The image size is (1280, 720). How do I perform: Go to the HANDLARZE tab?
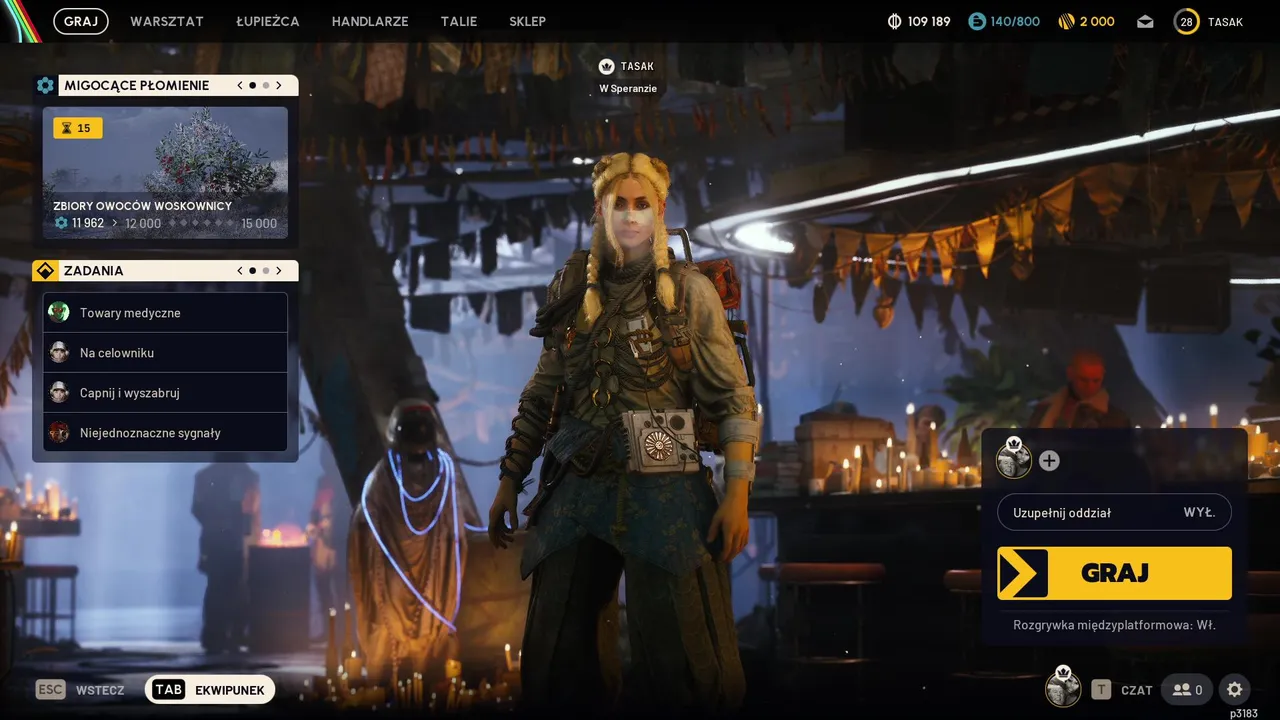[x=370, y=21]
